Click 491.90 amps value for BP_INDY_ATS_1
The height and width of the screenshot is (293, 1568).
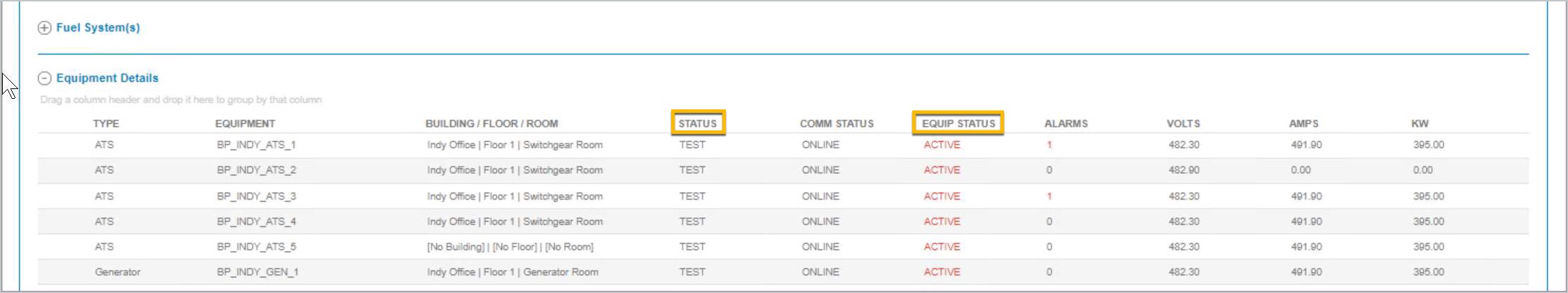1306,145
